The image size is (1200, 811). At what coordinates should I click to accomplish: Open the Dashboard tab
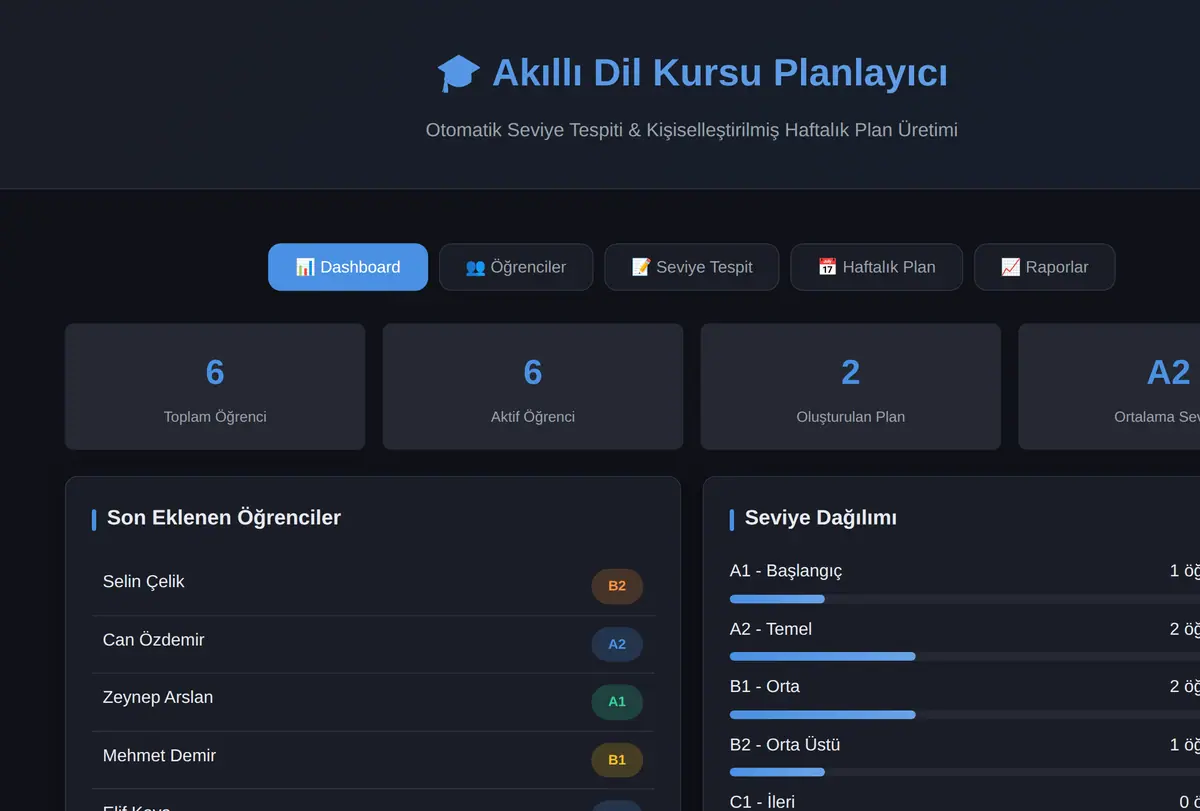pyautogui.click(x=348, y=267)
